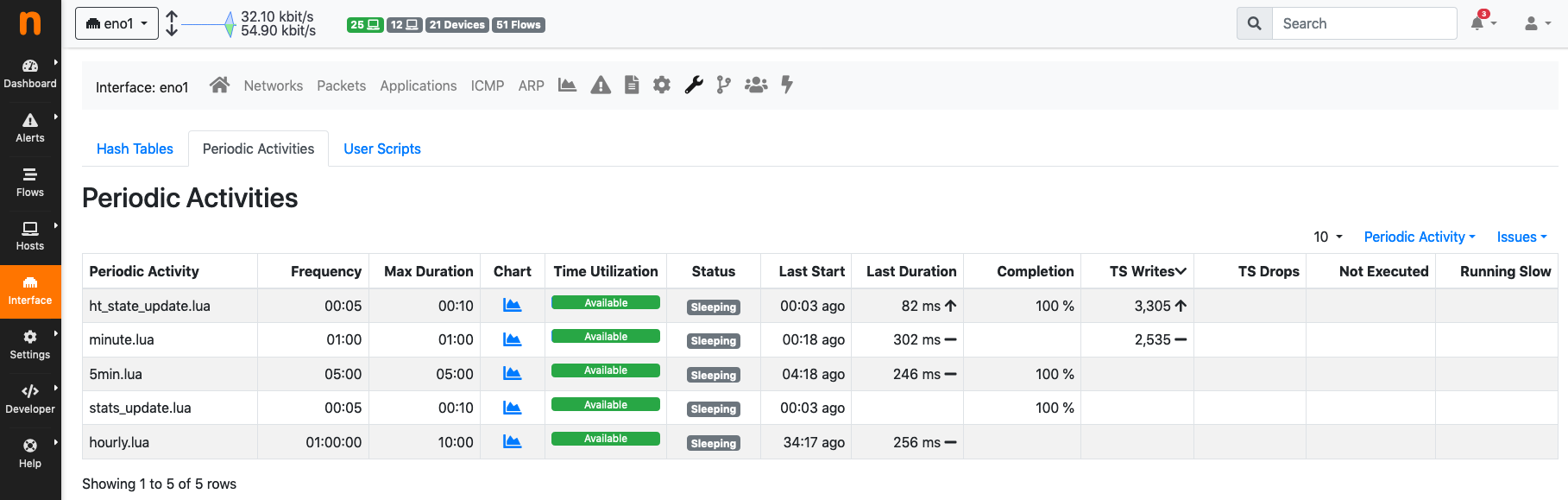Expand the eno1 interface dropdown

pos(116,23)
